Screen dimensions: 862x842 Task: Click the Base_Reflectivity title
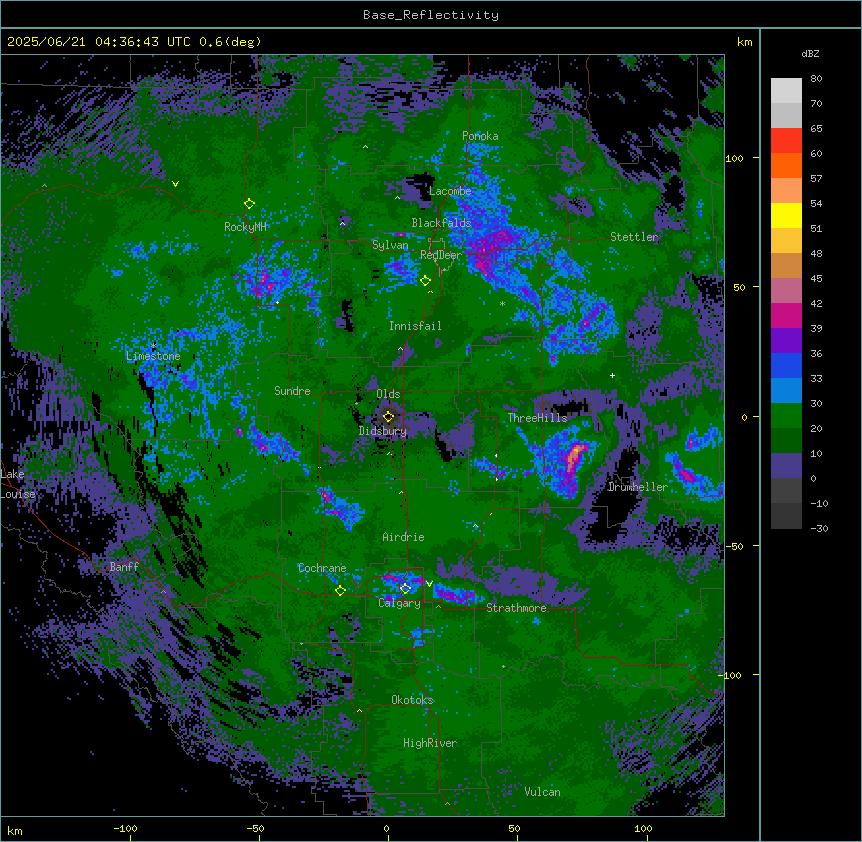pos(431,15)
